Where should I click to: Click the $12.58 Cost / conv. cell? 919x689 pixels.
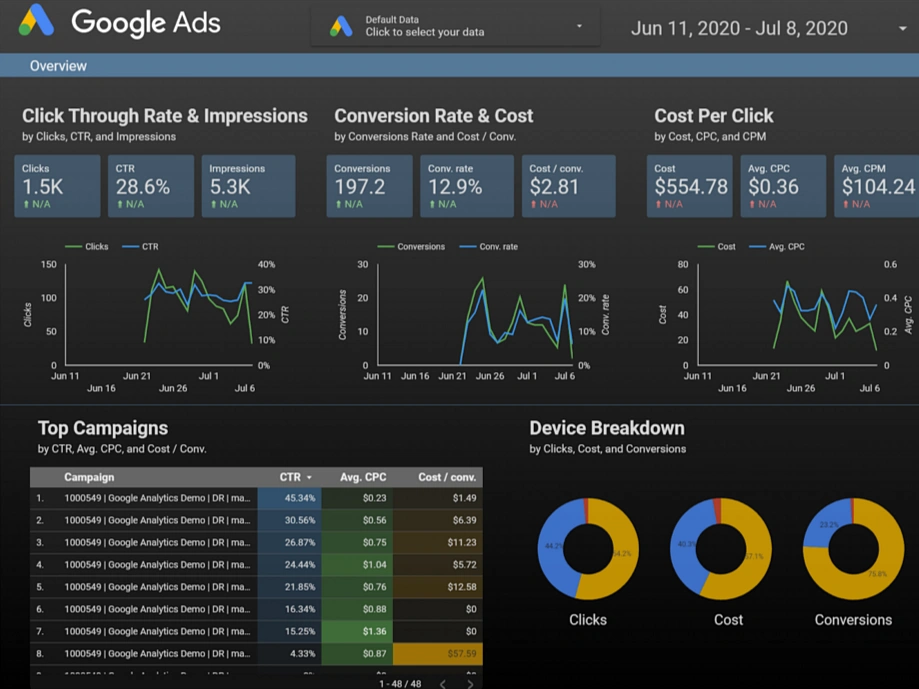click(x=438, y=587)
